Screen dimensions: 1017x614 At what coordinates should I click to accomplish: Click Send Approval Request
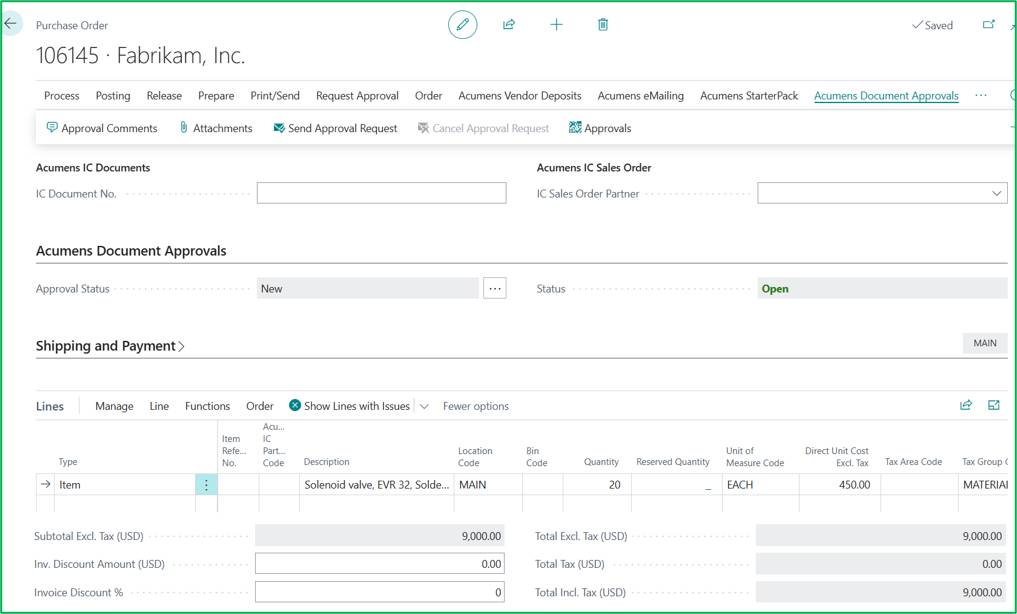tap(335, 128)
